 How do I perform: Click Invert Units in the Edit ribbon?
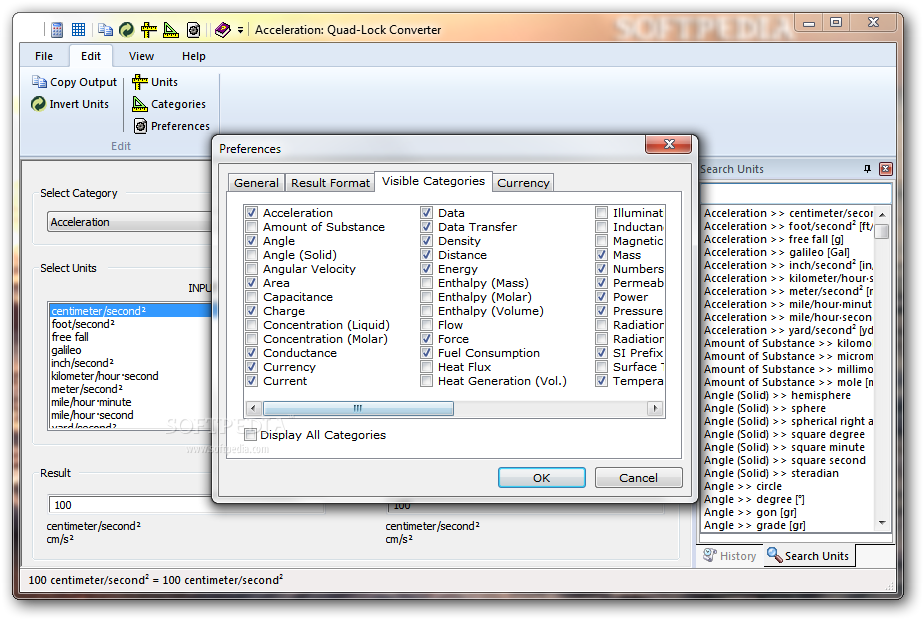click(x=70, y=104)
